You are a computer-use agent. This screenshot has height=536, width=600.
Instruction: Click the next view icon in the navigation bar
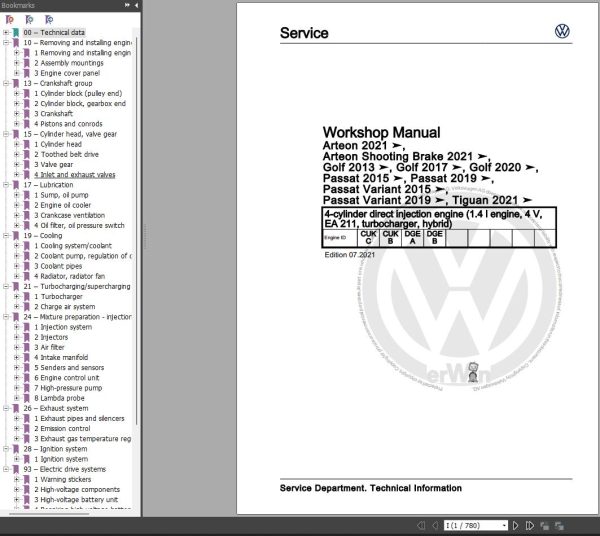point(559,526)
